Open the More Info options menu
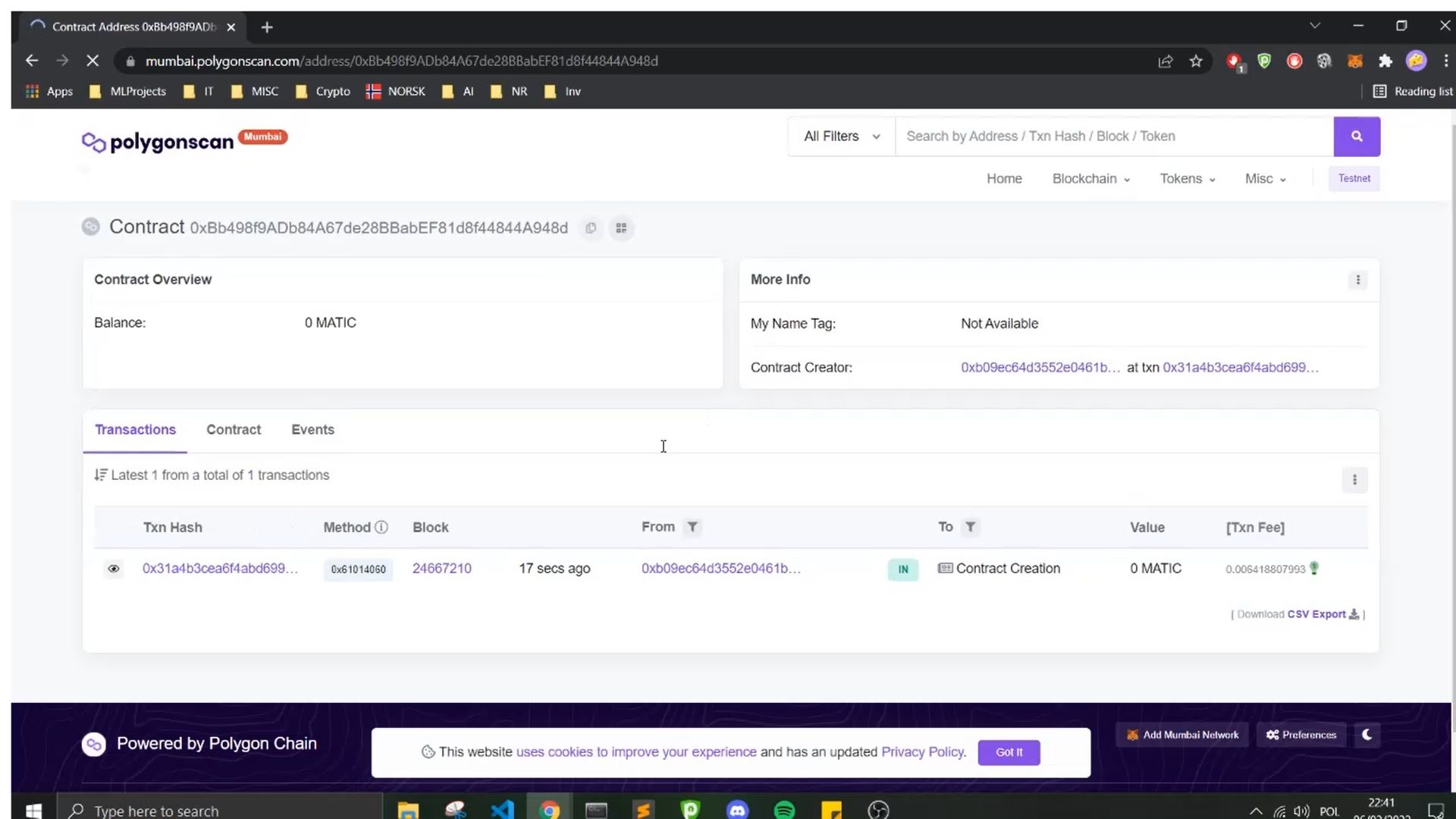The image size is (1456, 819). point(1357,280)
